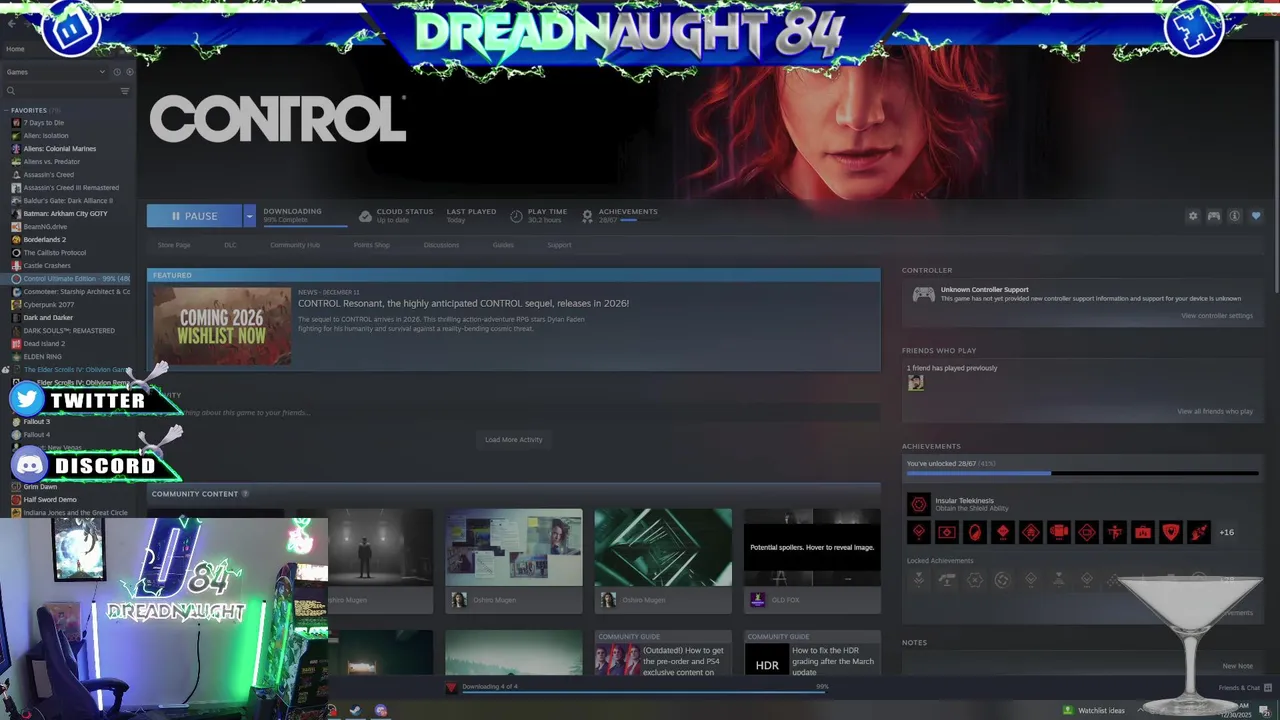This screenshot has width=1280, height=720.
Task: Click the BeamNG.drive game icon
Action: 16,227
